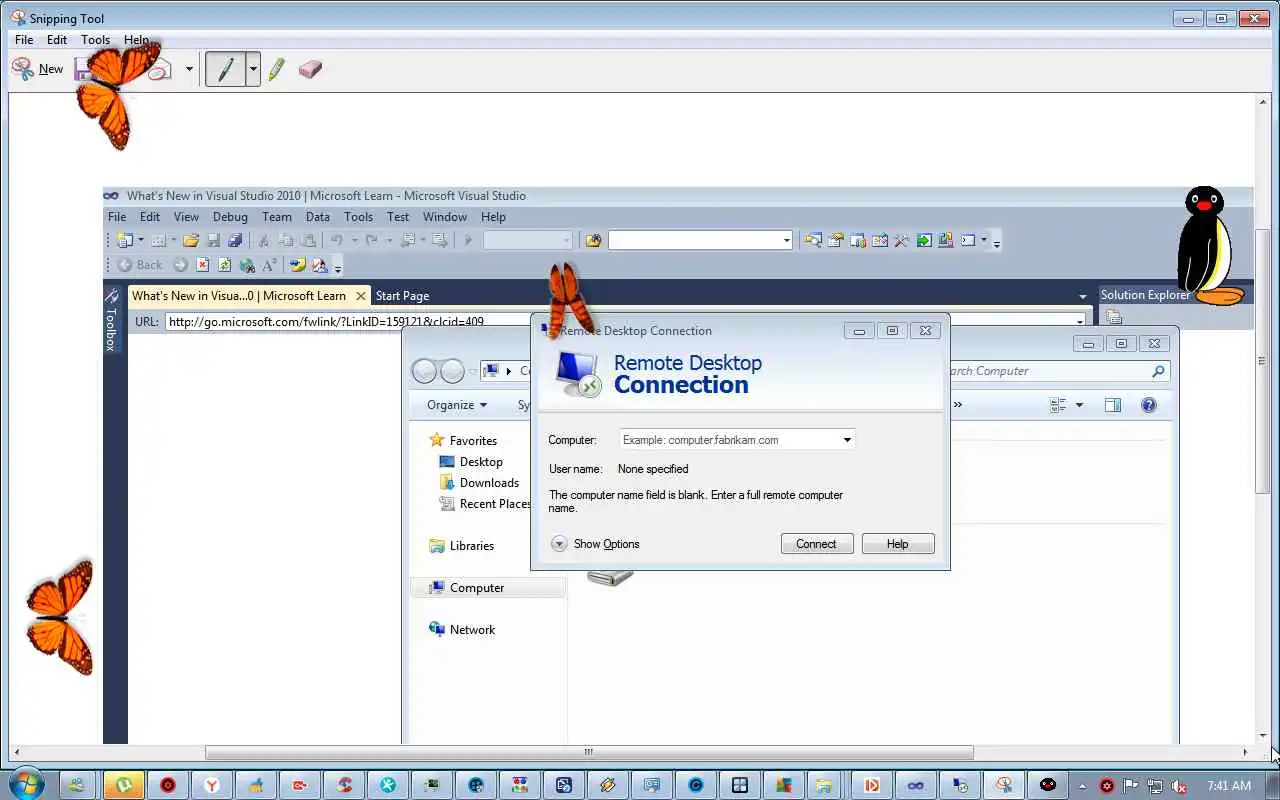1280x800 pixels.
Task: Click the Snipping Tool horizontal scrollbar
Action: coord(589,752)
